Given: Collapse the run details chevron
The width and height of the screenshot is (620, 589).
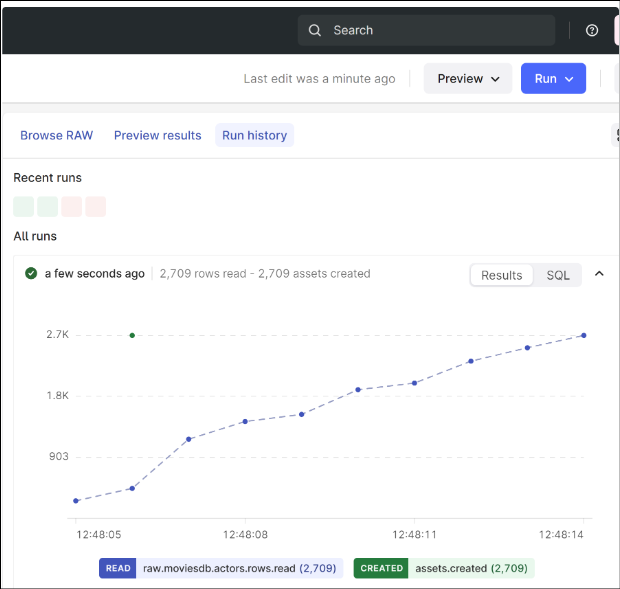Looking at the screenshot, I should [600, 274].
